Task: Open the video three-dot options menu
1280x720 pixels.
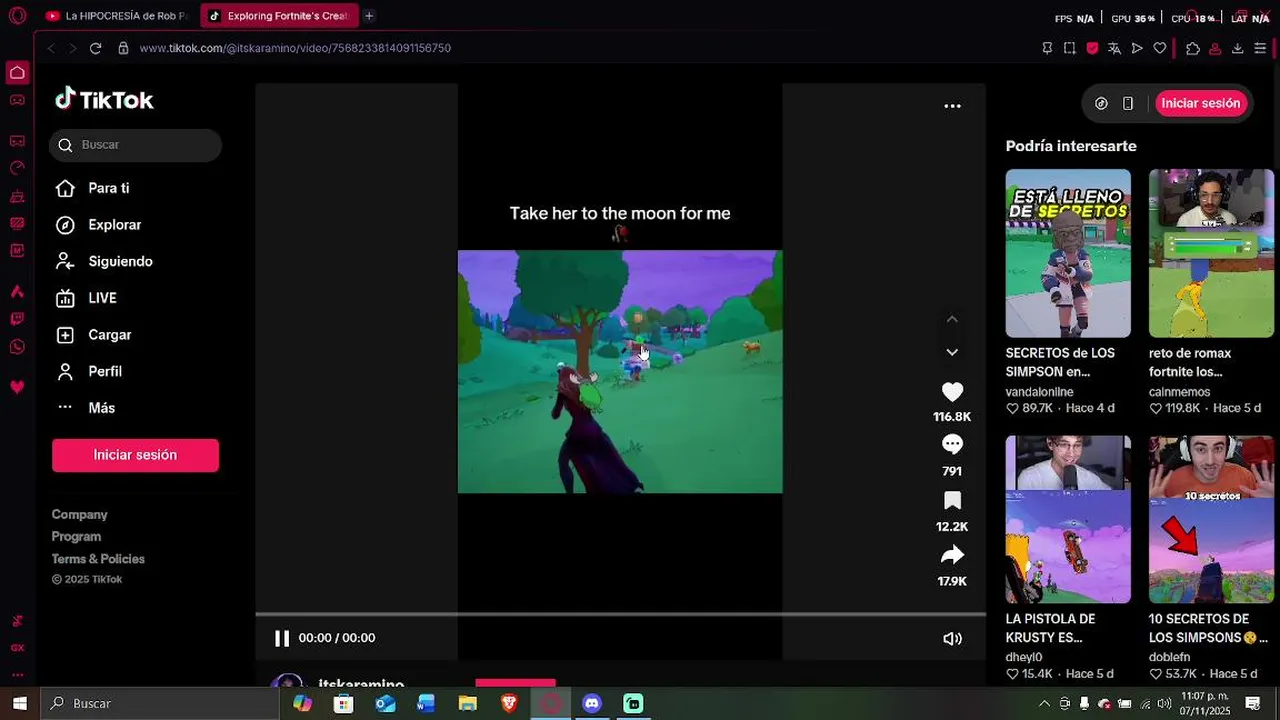Action: (952, 106)
